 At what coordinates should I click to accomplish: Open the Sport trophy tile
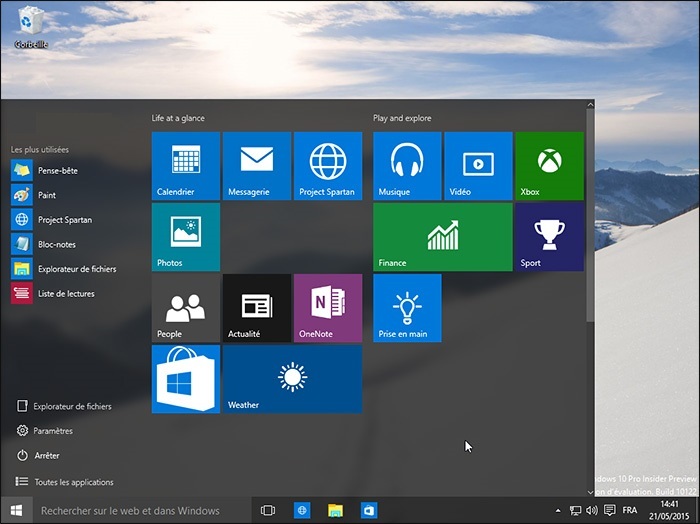[550, 237]
